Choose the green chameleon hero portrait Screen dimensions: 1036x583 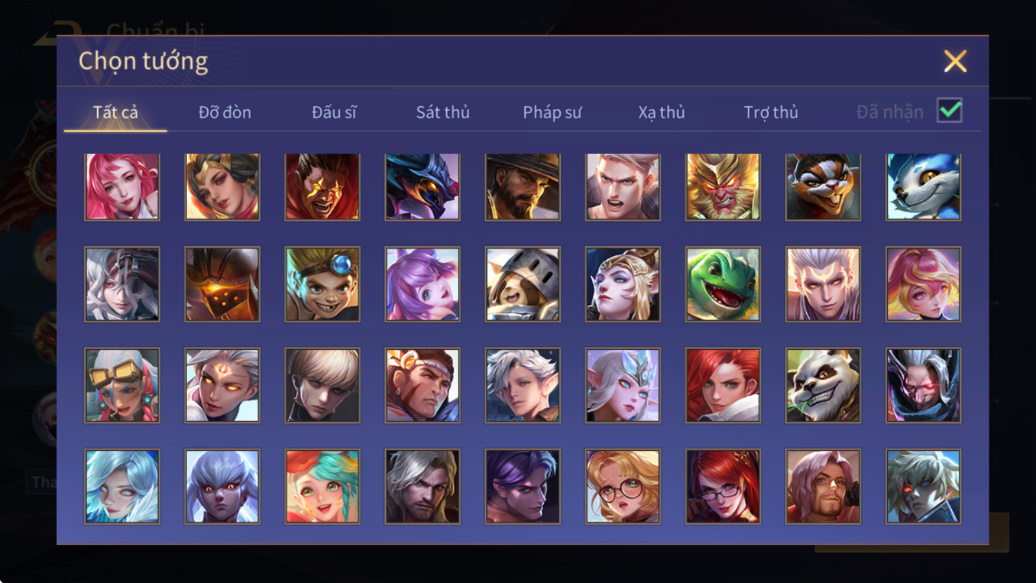[722, 284]
